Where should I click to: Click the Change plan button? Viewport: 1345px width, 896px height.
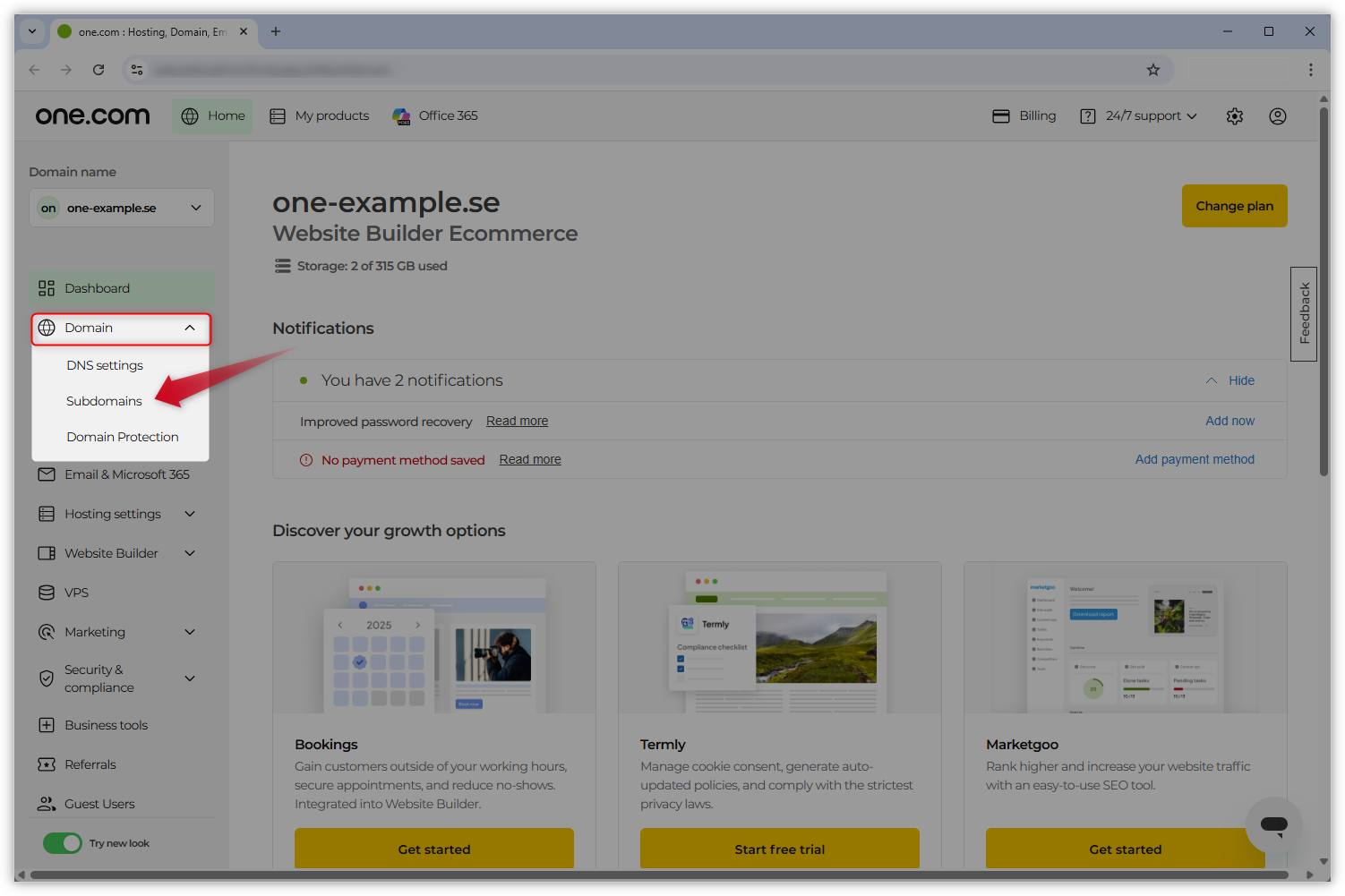click(x=1234, y=206)
